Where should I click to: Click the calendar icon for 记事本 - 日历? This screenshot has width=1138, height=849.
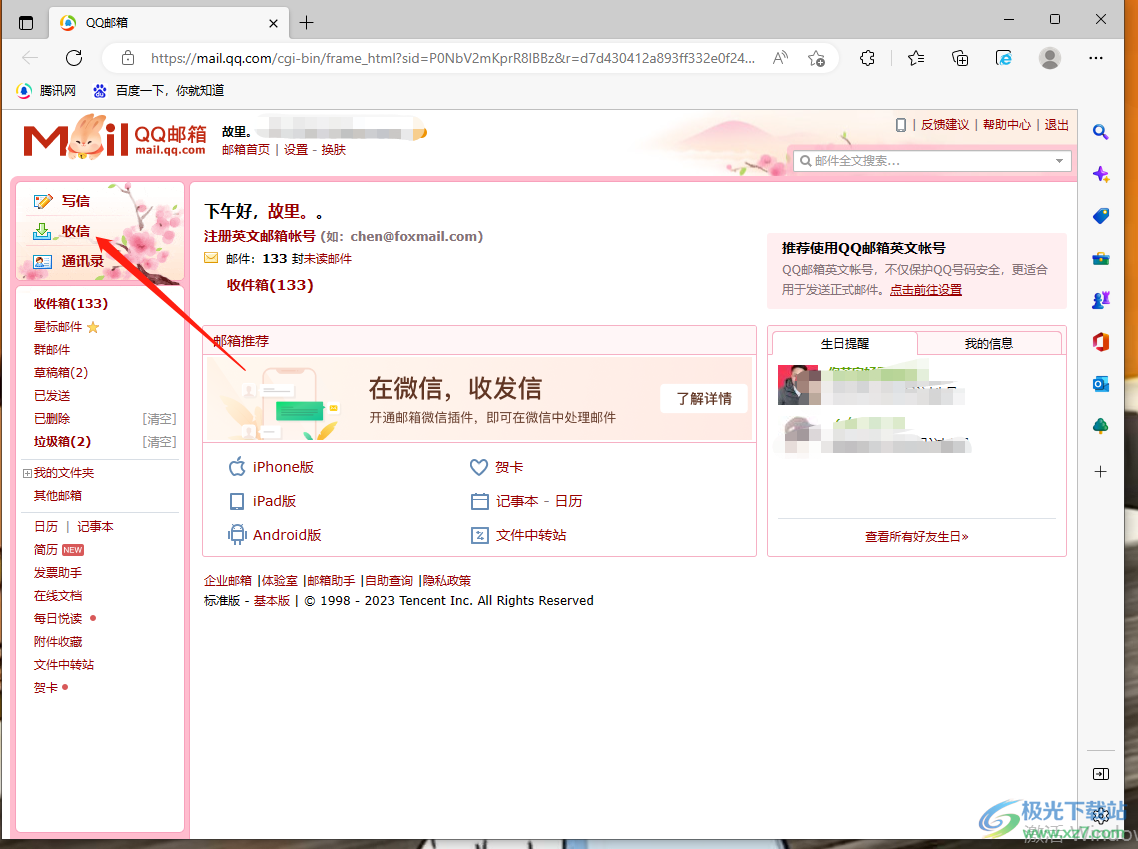coord(480,501)
